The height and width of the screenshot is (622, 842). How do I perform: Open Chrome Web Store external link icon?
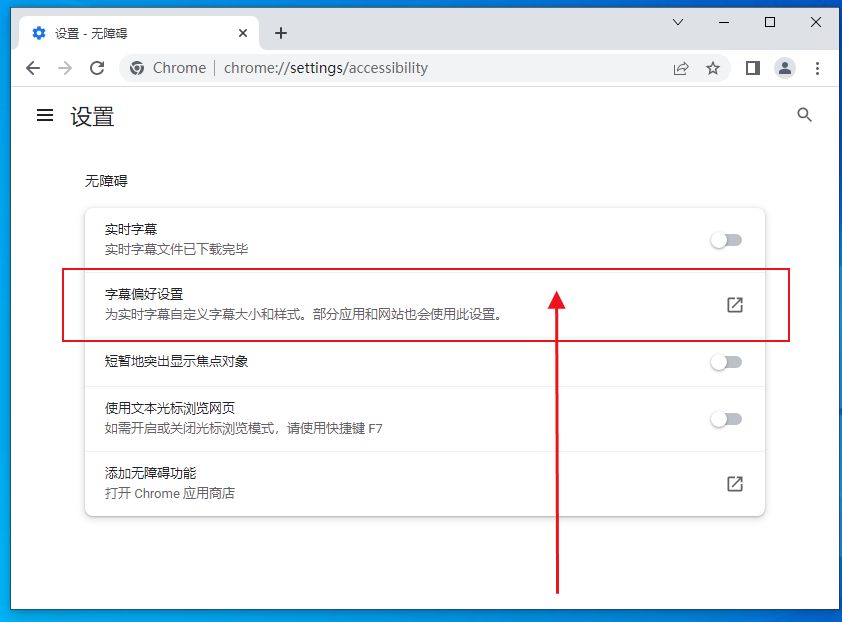(735, 483)
